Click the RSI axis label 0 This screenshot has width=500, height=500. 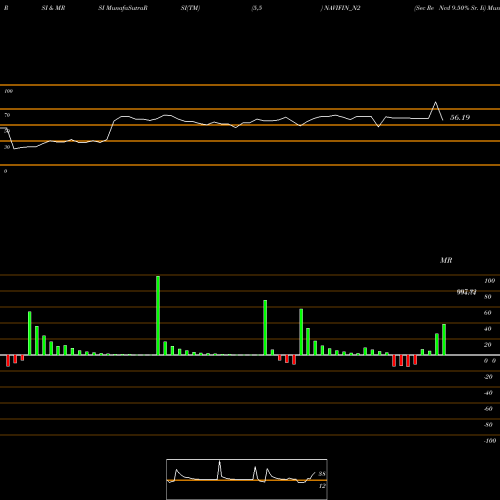[x=5, y=171]
